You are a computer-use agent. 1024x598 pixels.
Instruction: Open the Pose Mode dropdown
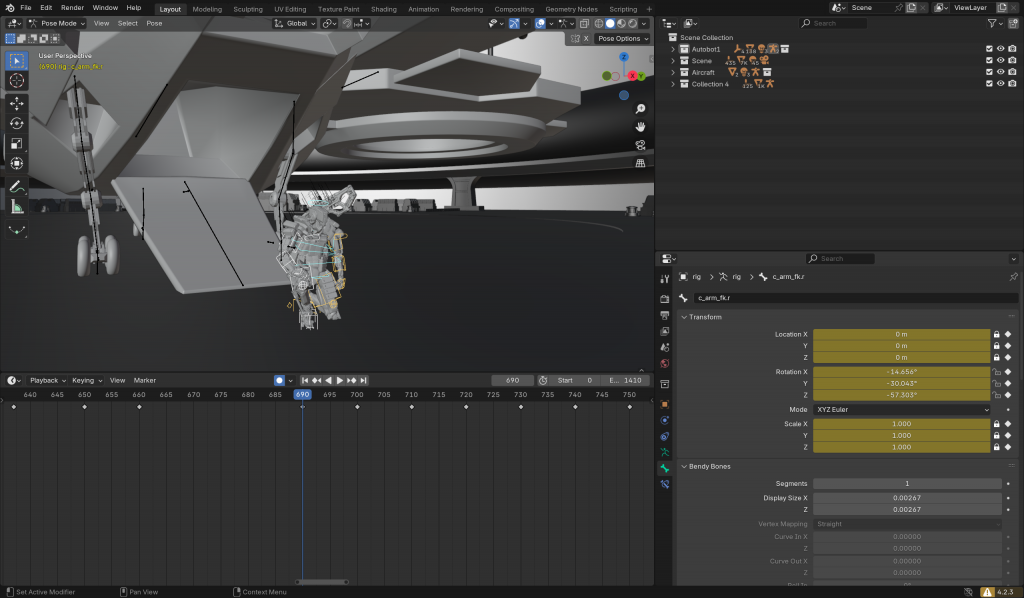pyautogui.click(x=58, y=23)
